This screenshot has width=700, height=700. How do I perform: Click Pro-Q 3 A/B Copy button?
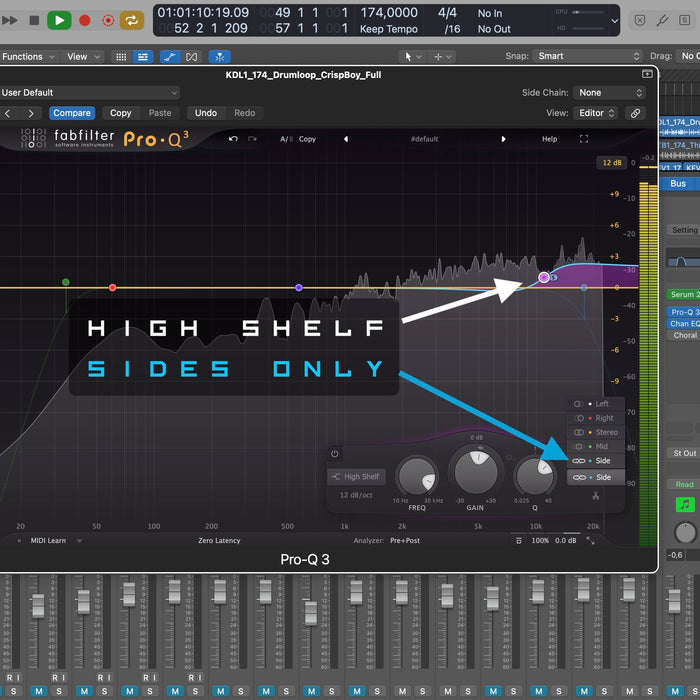[x=307, y=139]
